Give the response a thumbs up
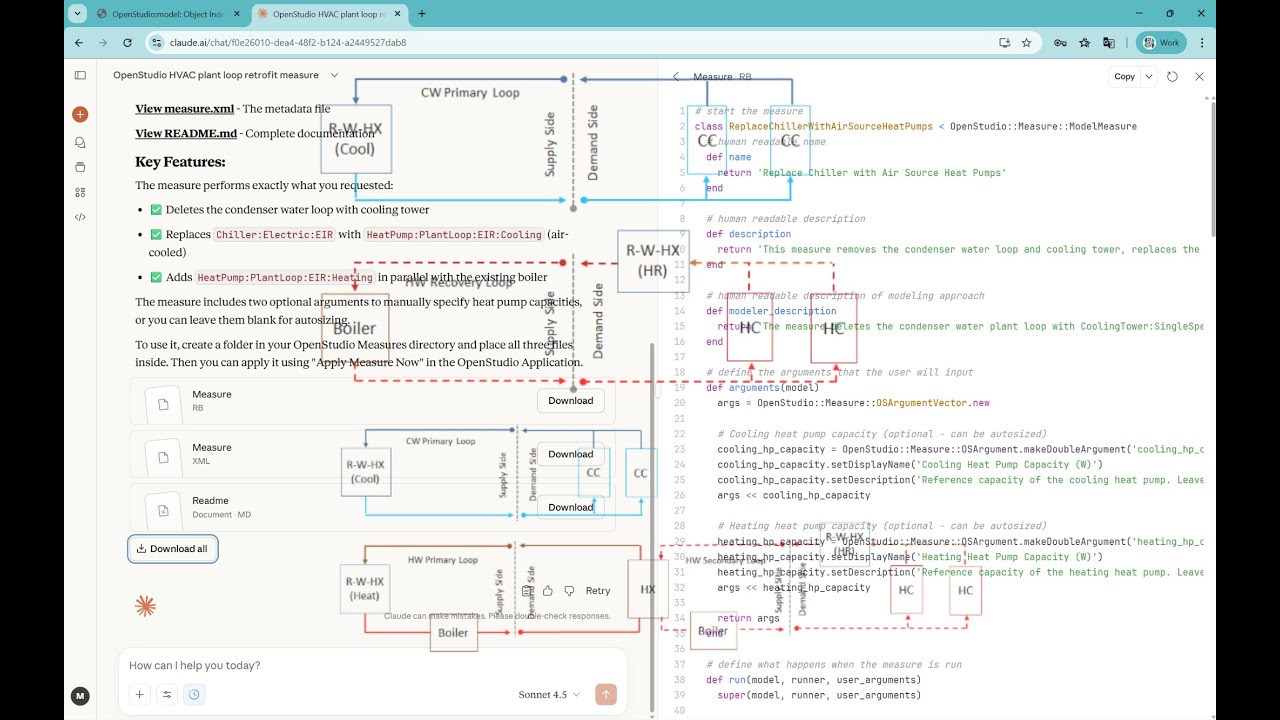 548,591
